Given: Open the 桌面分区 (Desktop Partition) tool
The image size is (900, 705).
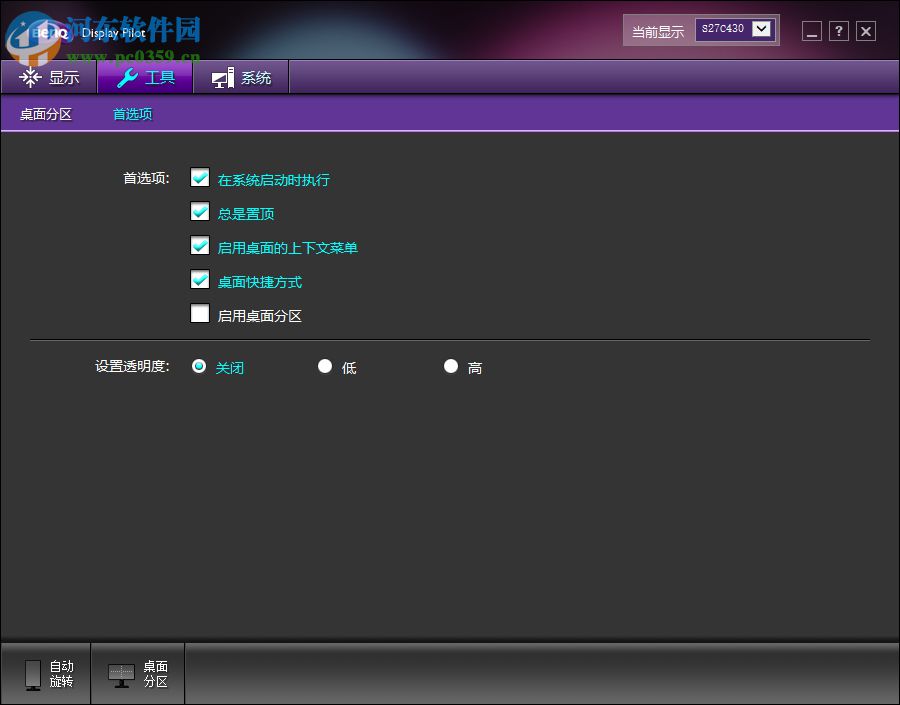Looking at the screenshot, I should tap(137, 673).
